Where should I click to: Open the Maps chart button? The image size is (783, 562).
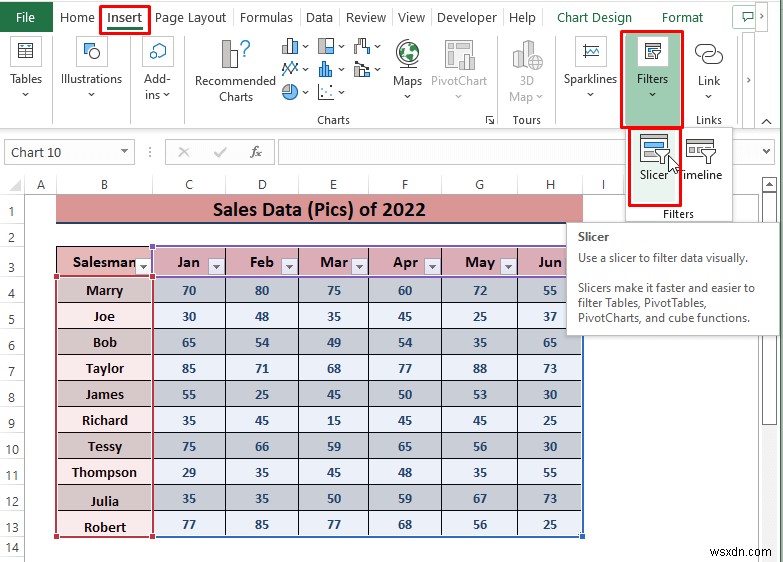[407, 70]
